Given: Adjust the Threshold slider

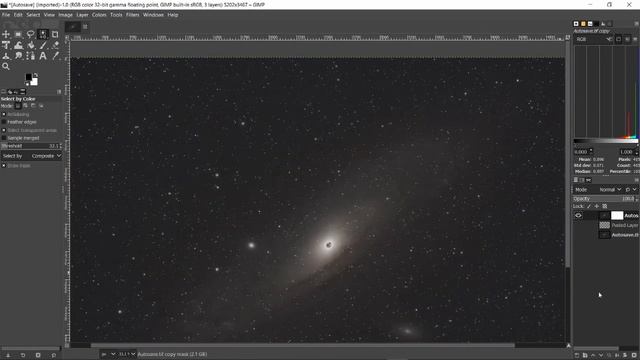Looking at the screenshot, I should [x=30, y=146].
